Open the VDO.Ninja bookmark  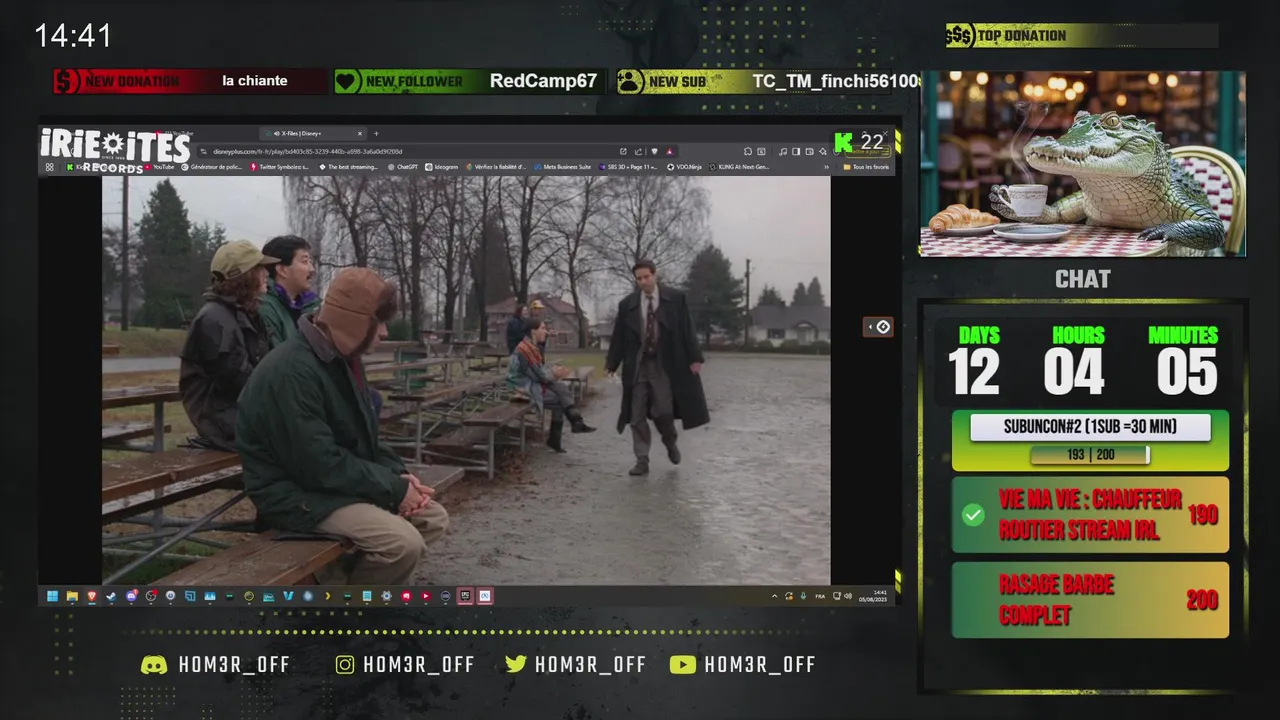point(685,167)
